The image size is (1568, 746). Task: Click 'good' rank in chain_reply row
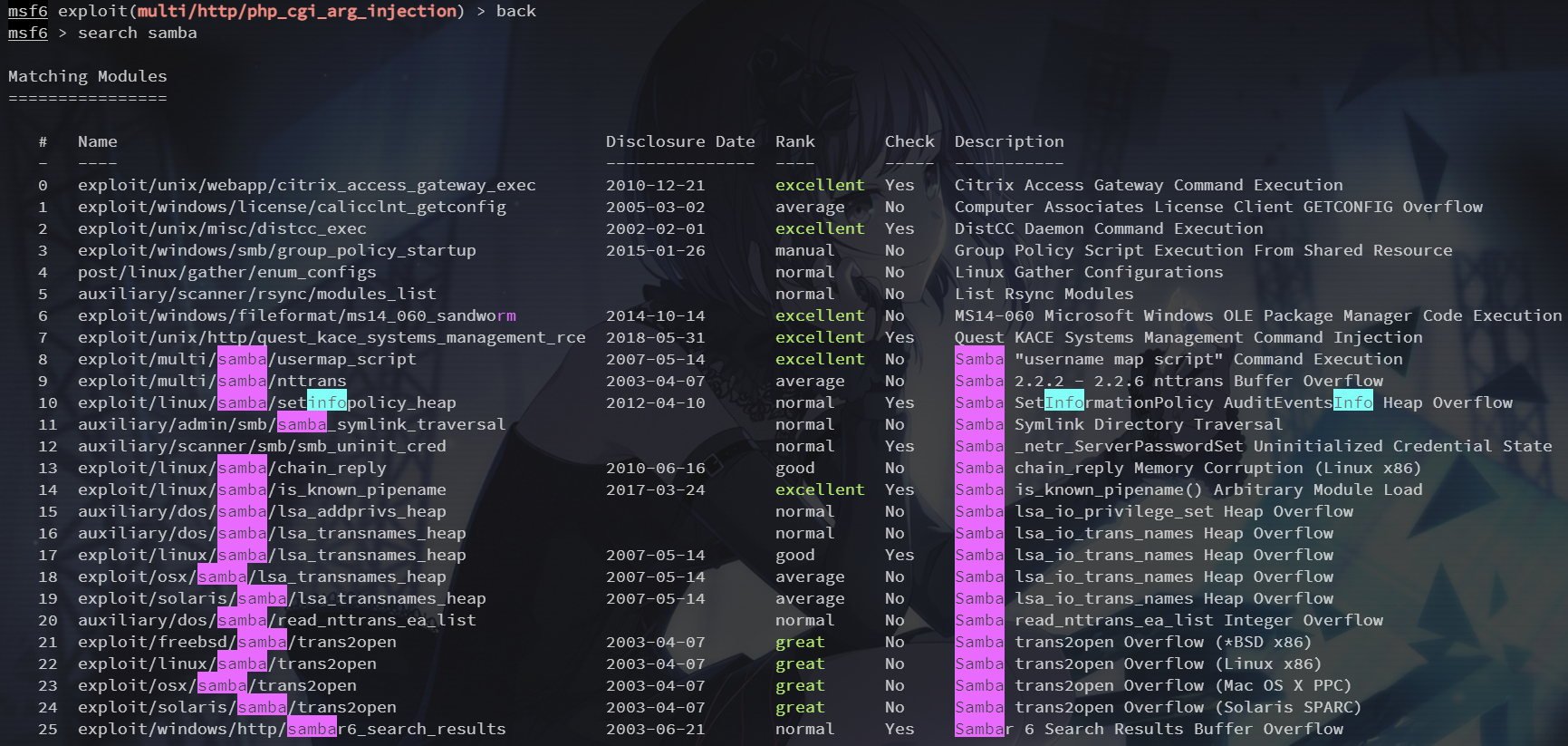click(795, 468)
